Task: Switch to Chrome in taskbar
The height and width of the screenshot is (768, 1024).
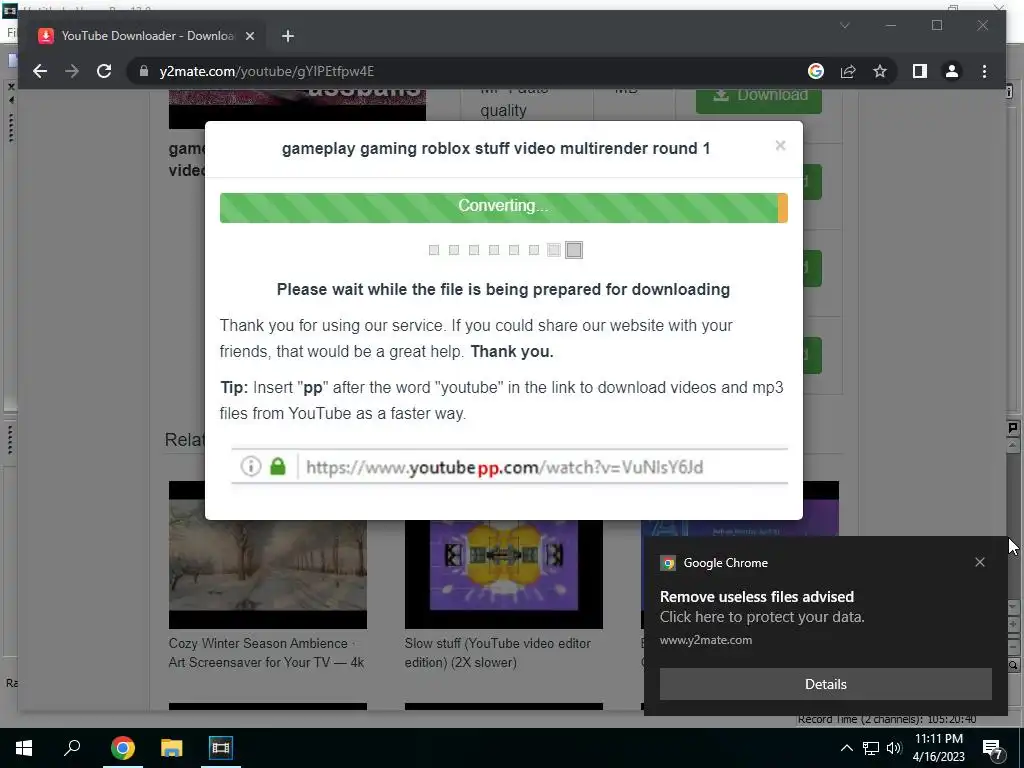Action: pyautogui.click(x=123, y=748)
